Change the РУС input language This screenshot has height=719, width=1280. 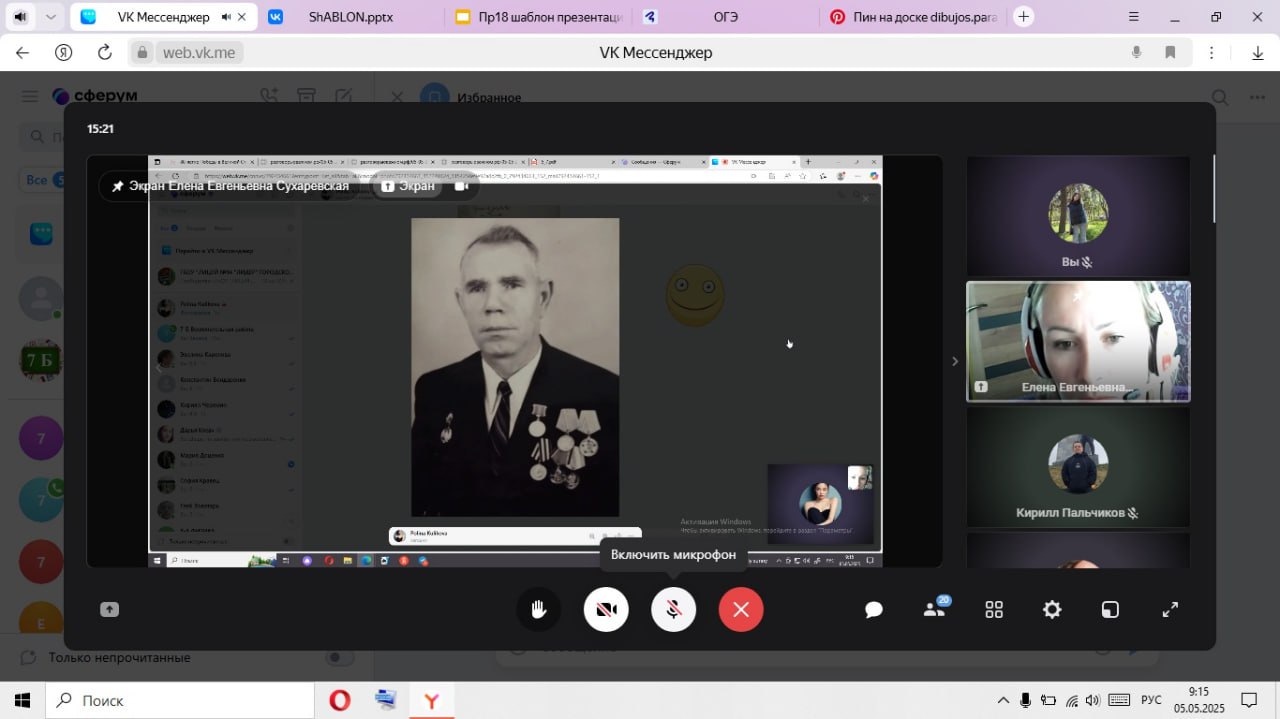pos(1152,700)
